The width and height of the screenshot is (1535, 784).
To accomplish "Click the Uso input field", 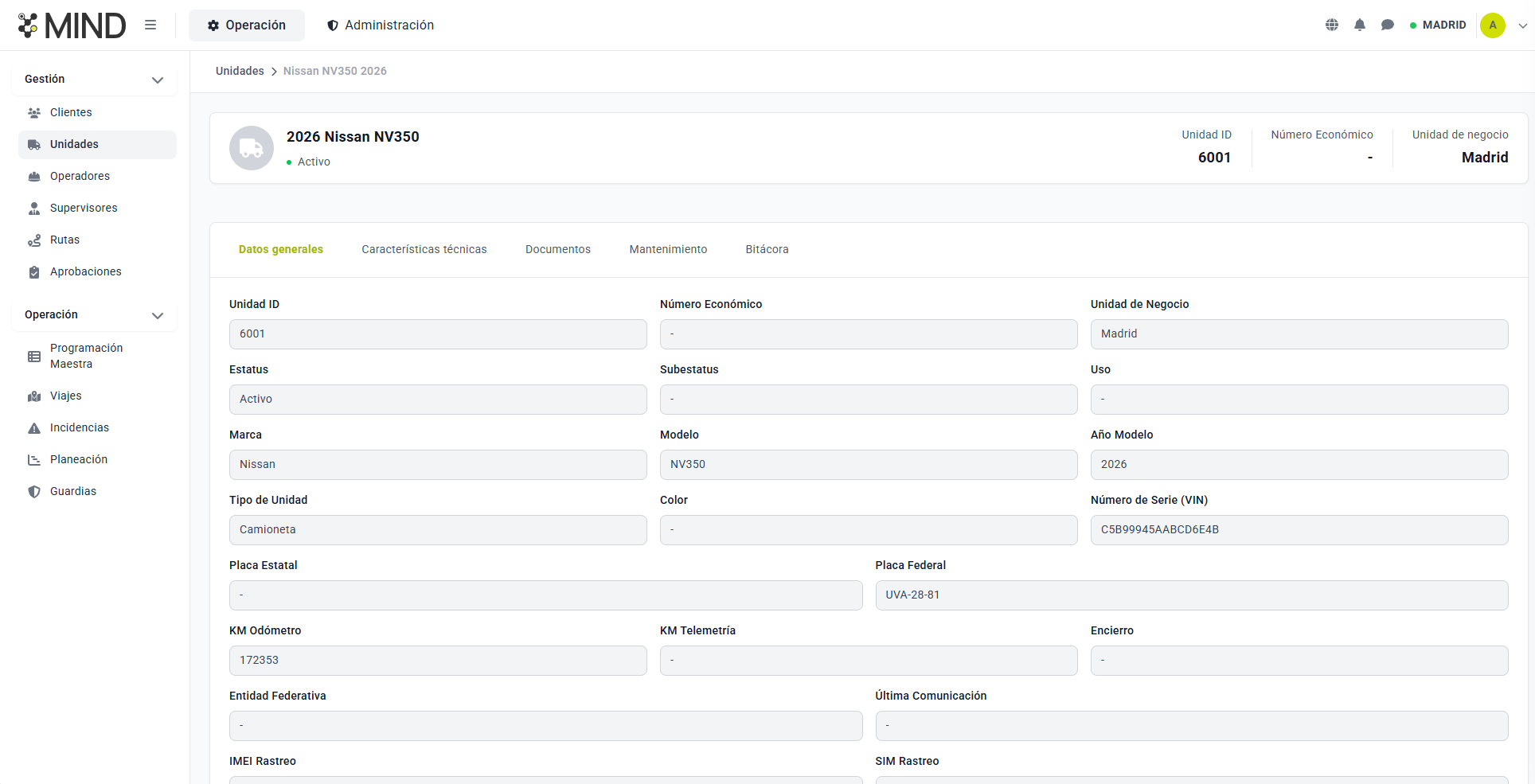I will [x=1299, y=400].
